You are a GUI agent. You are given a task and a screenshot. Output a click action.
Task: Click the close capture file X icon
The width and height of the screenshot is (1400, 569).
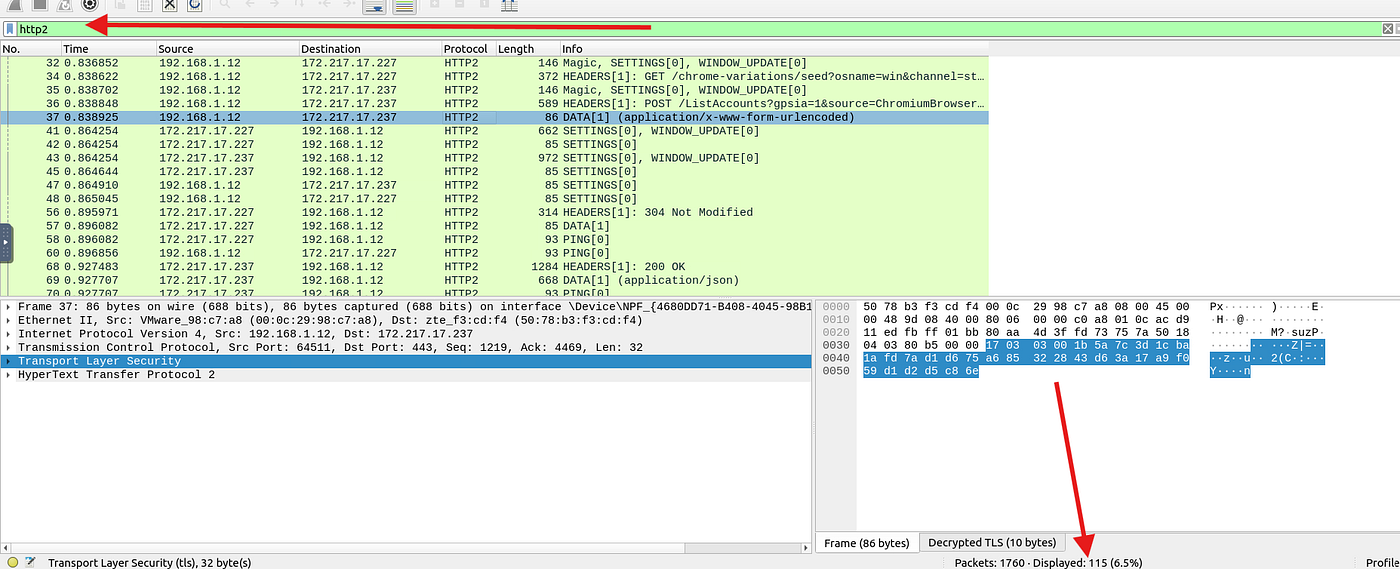click(169, 5)
